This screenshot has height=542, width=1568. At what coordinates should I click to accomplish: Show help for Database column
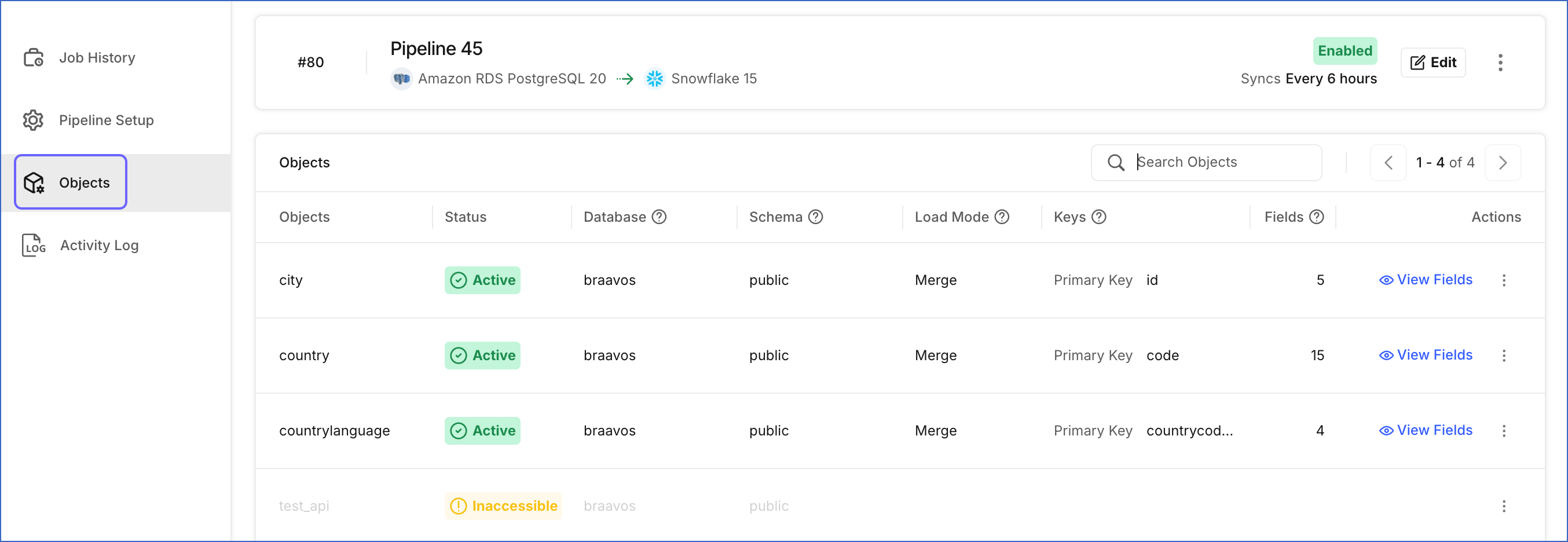659,217
